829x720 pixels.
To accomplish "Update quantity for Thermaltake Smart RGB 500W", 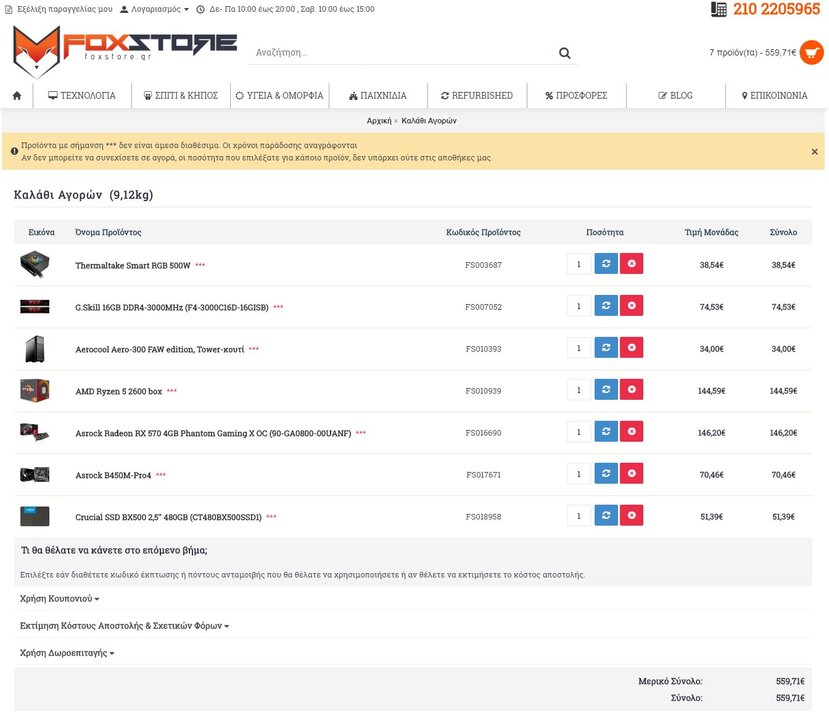I will tap(606, 264).
